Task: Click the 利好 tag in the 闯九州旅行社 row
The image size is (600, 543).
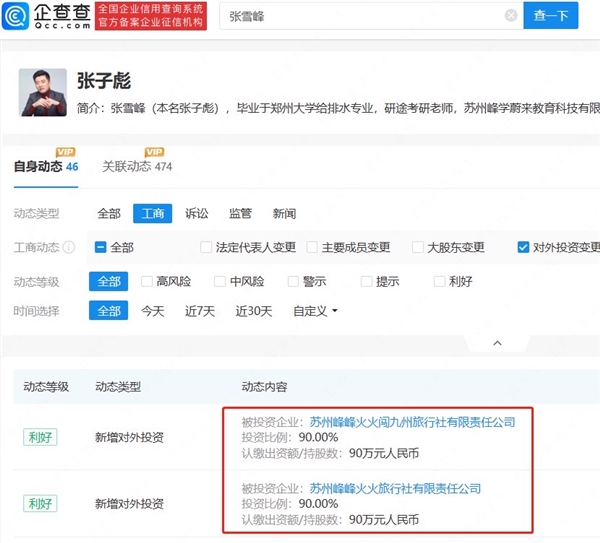Action: coord(40,437)
